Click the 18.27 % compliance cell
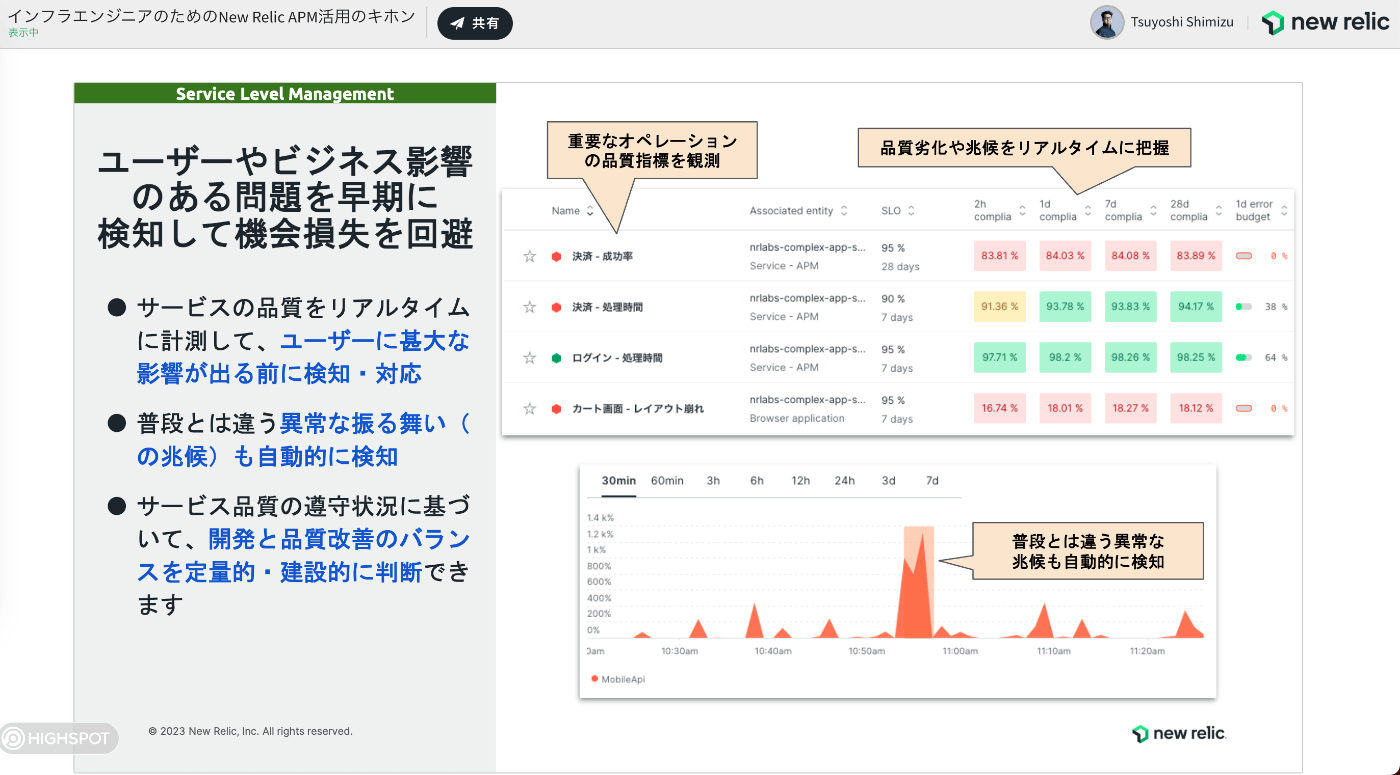Viewport: 1400px width, 775px height. (x=1131, y=408)
